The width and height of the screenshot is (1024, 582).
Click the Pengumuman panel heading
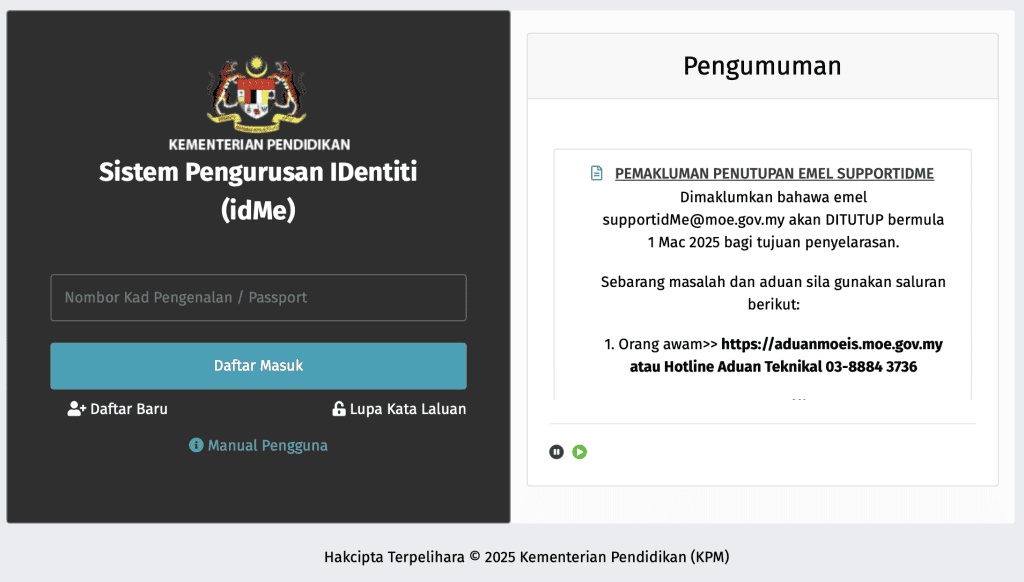click(762, 66)
